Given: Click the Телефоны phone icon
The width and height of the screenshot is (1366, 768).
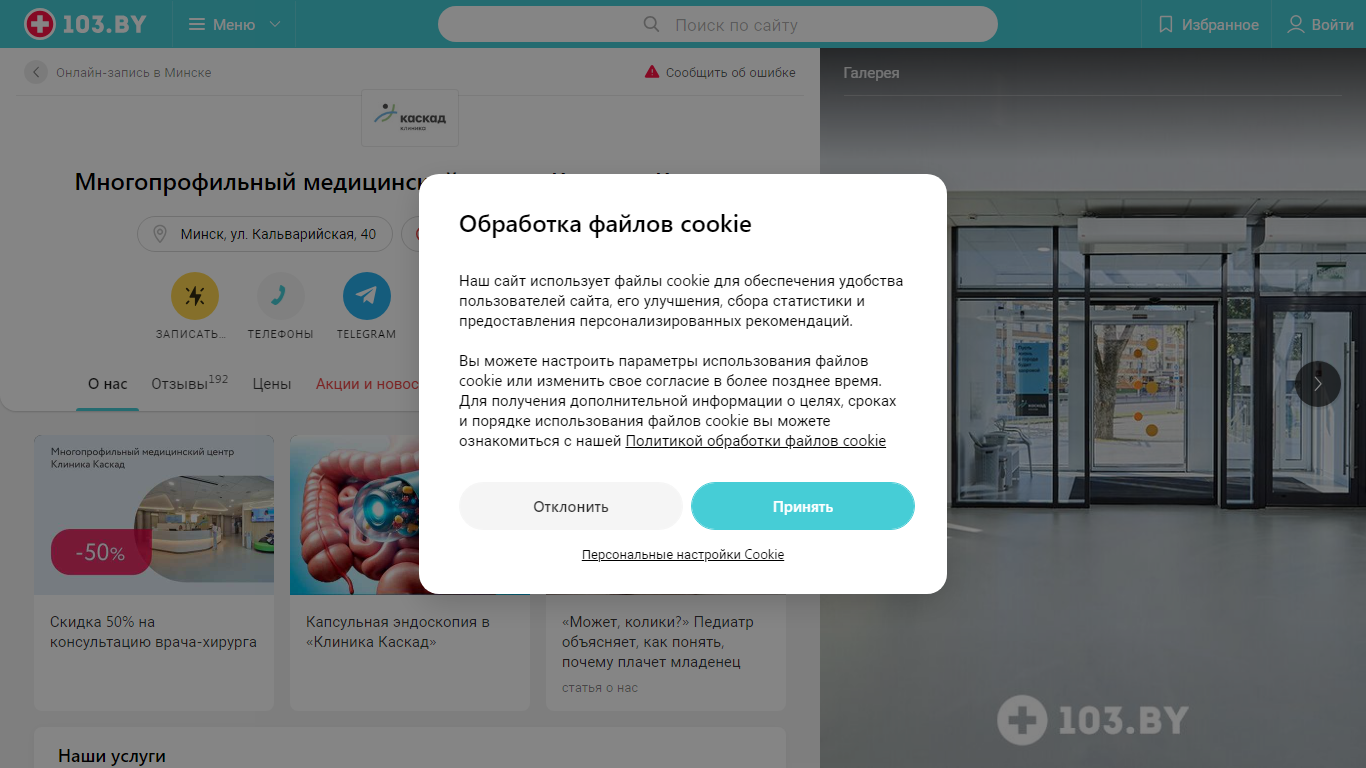Looking at the screenshot, I should [x=280, y=296].
